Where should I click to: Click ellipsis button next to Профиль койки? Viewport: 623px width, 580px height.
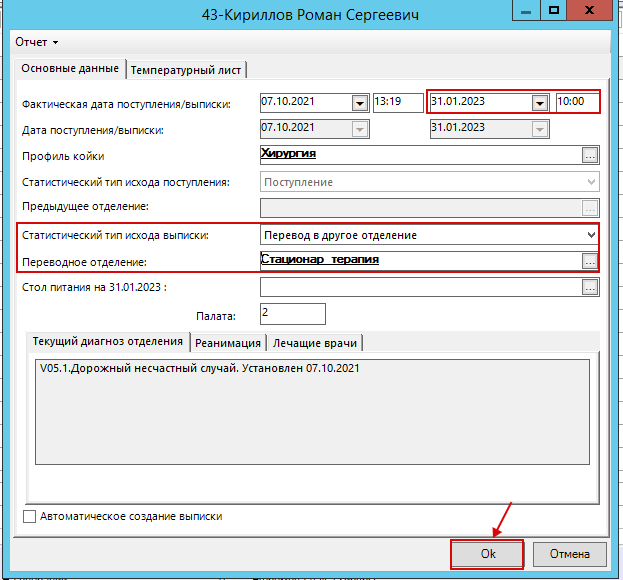coord(590,155)
